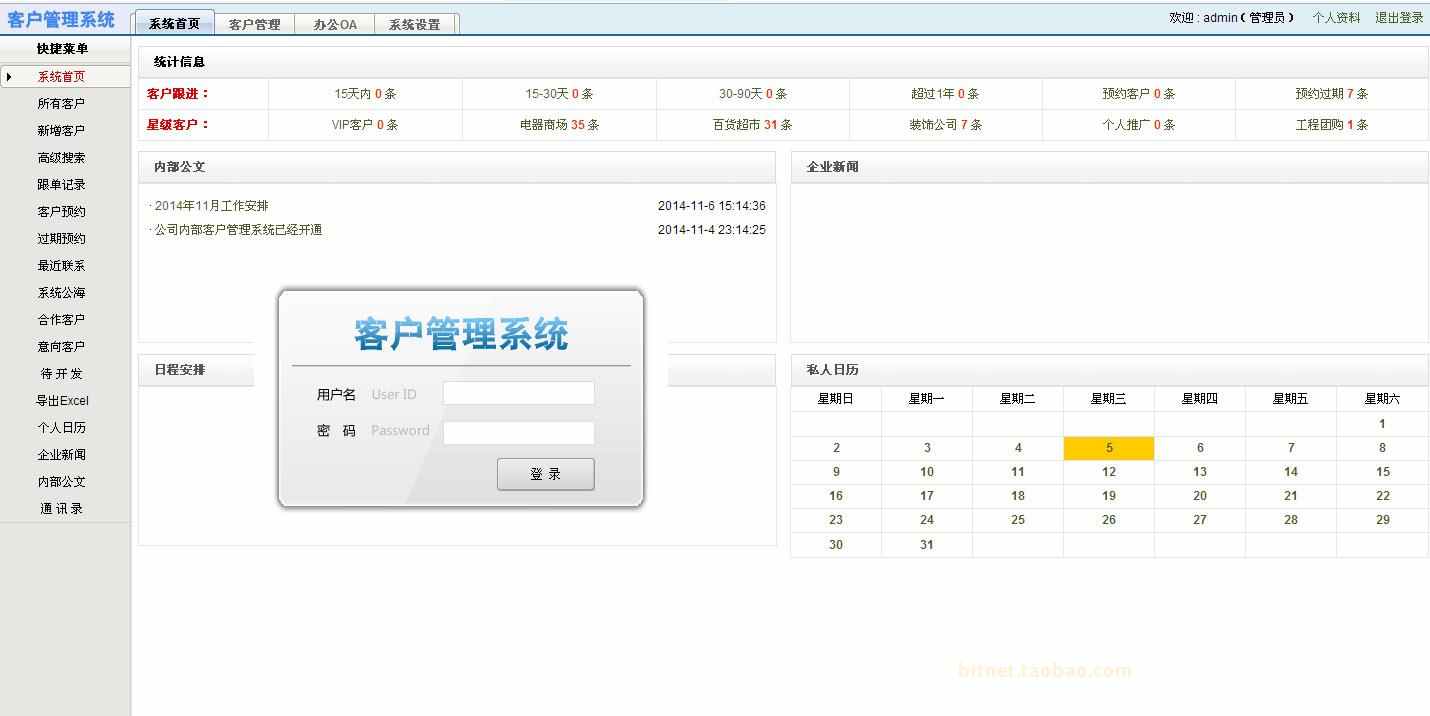Click 导出Excel in the sidebar
This screenshot has width=1430, height=716.
pyautogui.click(x=61, y=401)
